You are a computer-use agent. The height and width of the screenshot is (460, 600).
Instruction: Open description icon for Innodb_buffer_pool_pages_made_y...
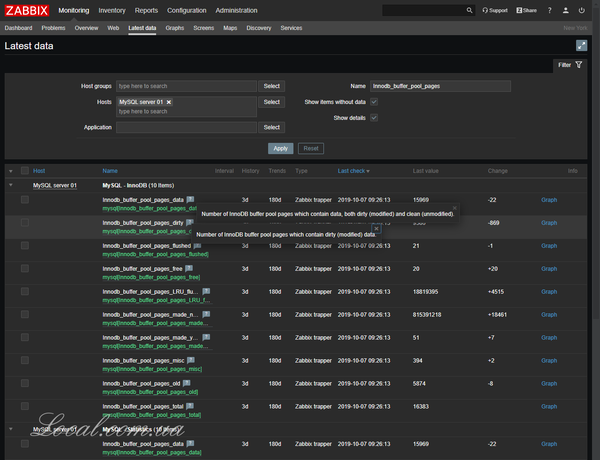pyautogui.click(x=206, y=337)
